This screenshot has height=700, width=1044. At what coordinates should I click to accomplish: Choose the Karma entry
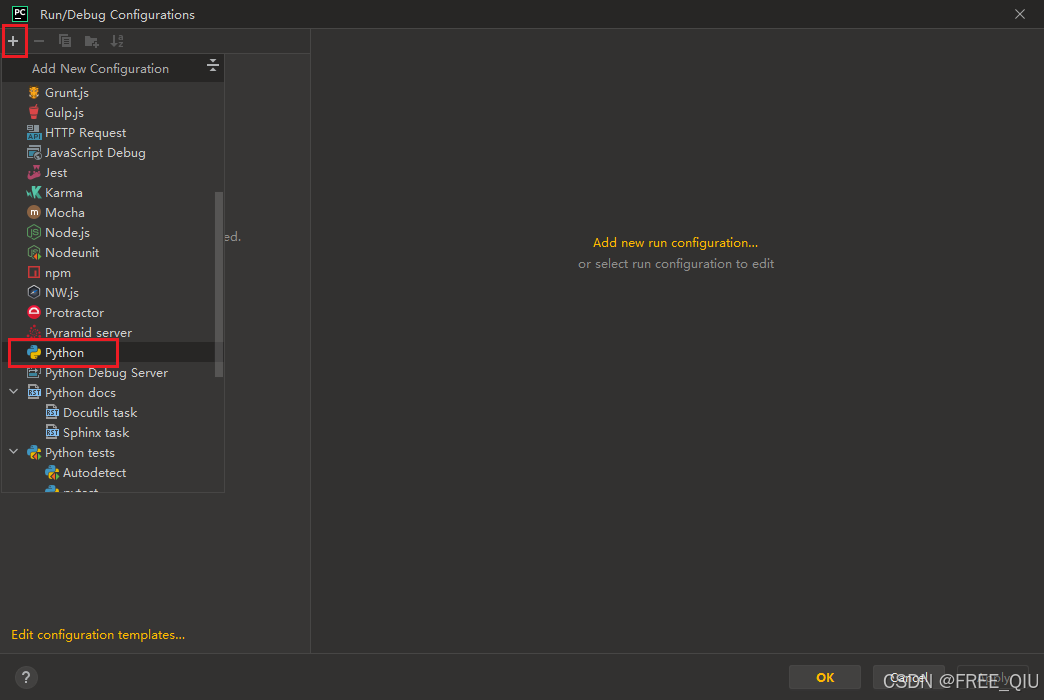[64, 192]
